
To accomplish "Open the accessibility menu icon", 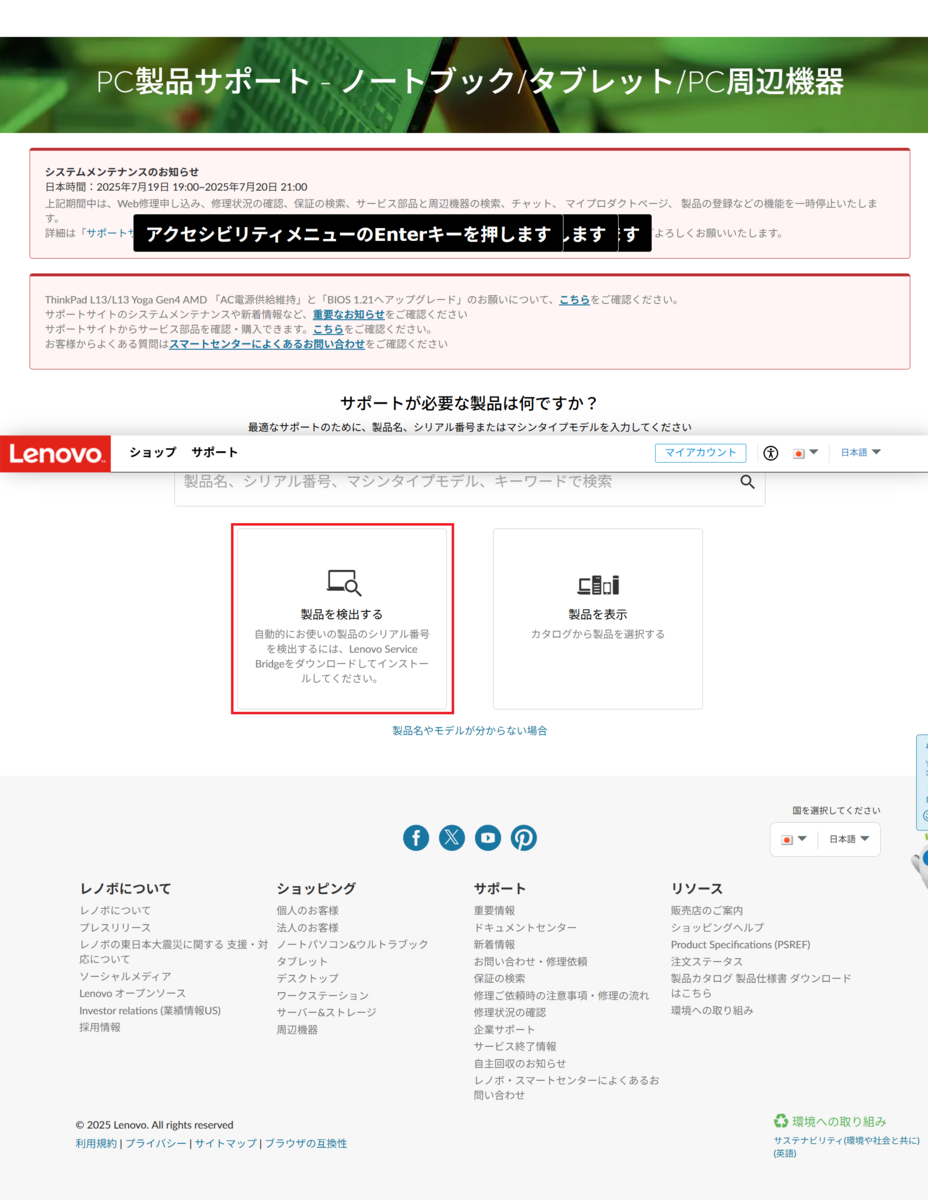I will (770, 453).
